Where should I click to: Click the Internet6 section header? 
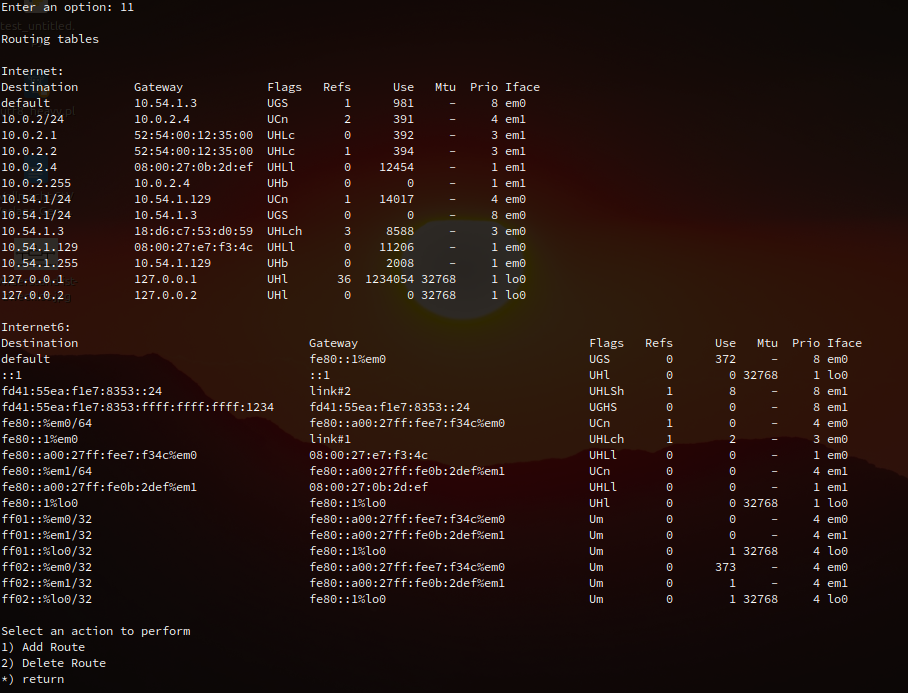31,327
